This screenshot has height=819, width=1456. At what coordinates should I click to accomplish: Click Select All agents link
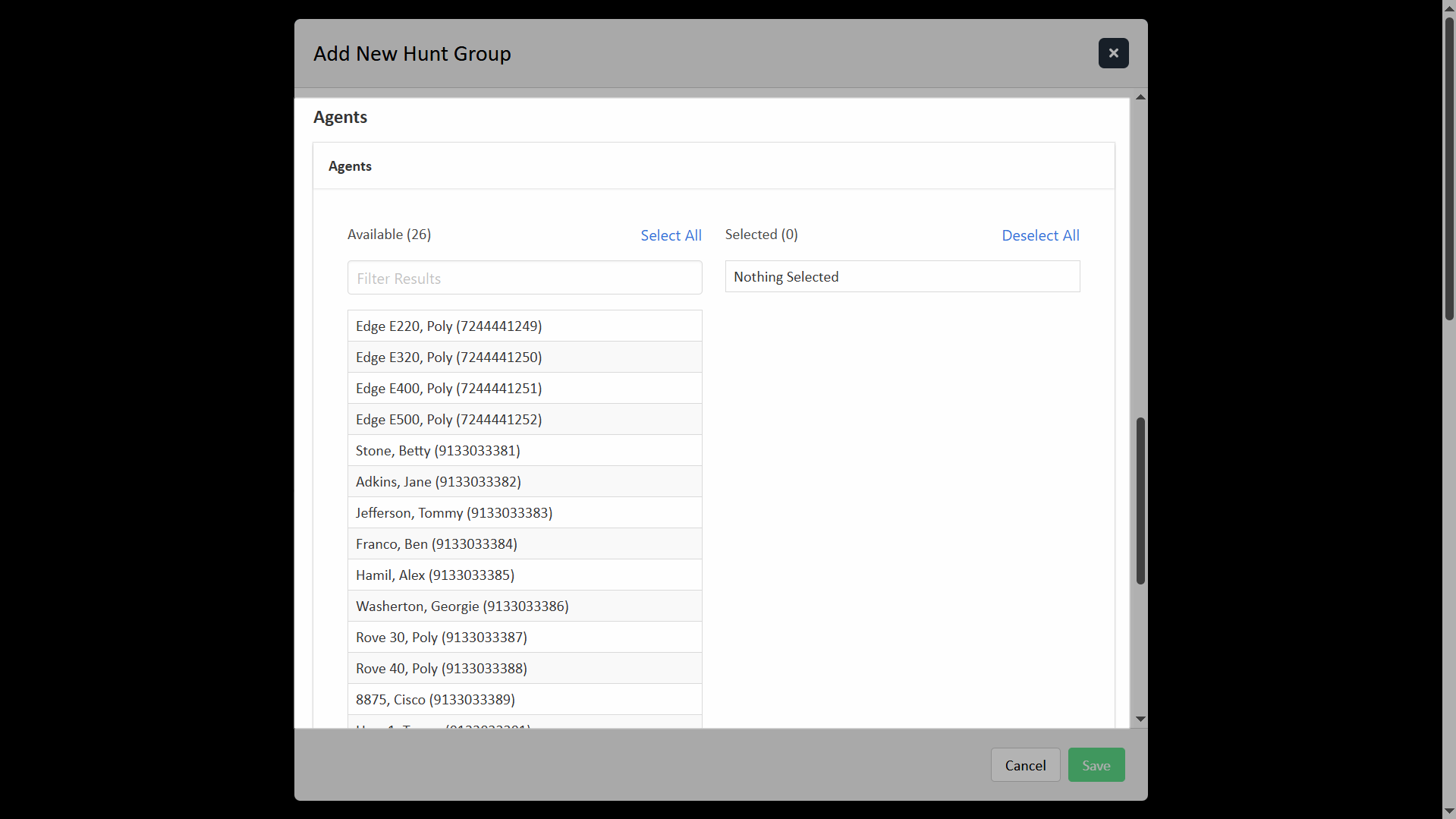(x=671, y=235)
